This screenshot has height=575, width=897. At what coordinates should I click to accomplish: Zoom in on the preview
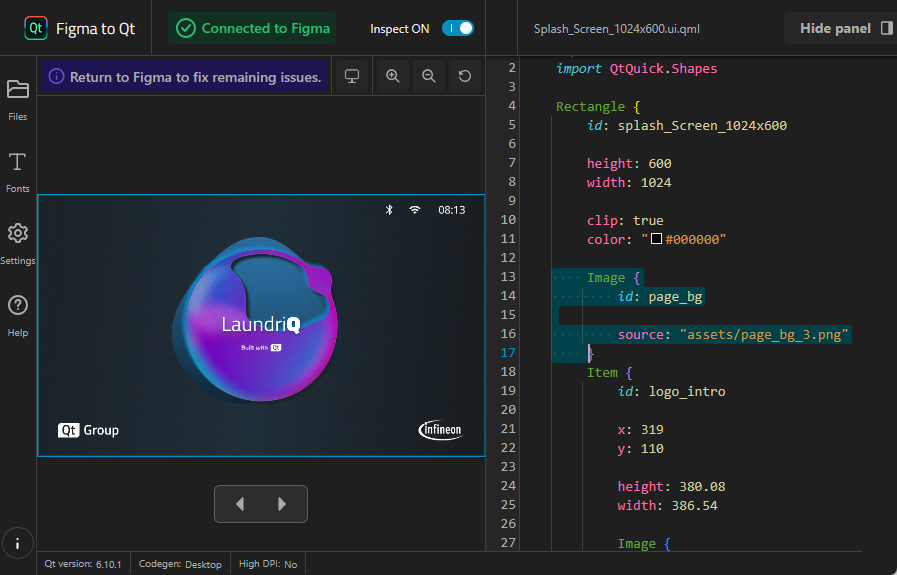pyautogui.click(x=392, y=76)
